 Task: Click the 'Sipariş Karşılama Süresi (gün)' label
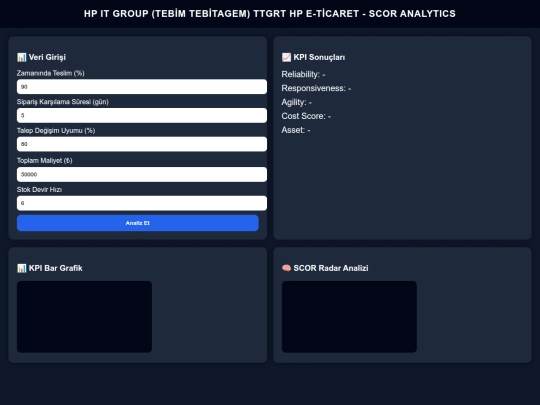coord(63,102)
